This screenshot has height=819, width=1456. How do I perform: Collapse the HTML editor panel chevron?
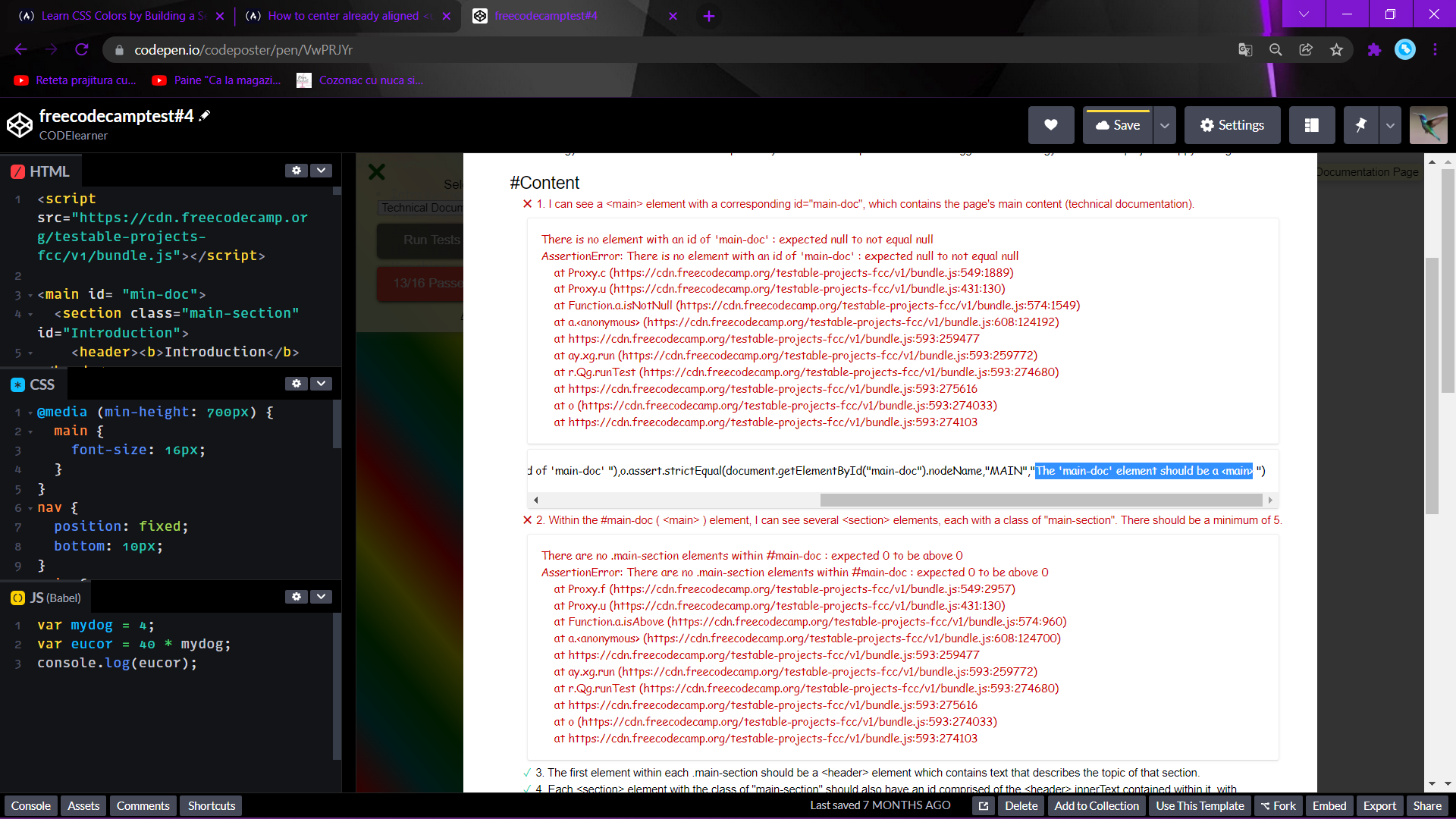click(322, 171)
